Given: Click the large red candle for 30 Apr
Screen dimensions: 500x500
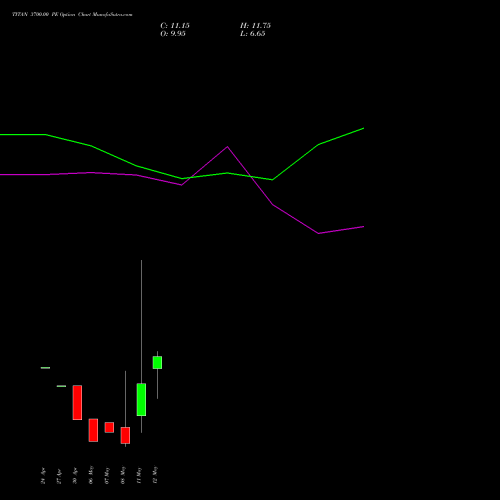Looking at the screenshot, I should [77, 402].
